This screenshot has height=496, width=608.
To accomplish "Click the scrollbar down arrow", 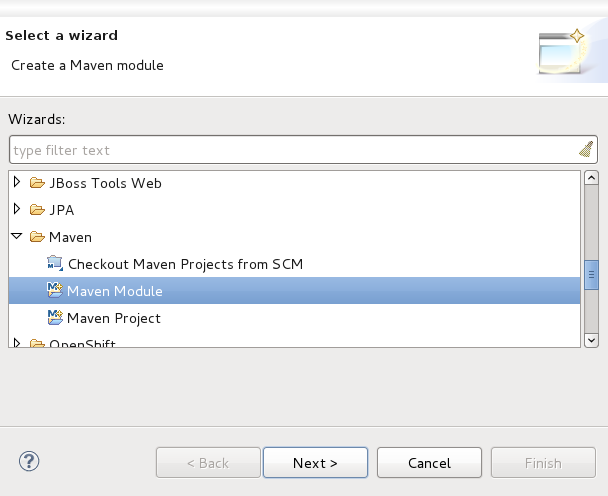I will 590,340.
